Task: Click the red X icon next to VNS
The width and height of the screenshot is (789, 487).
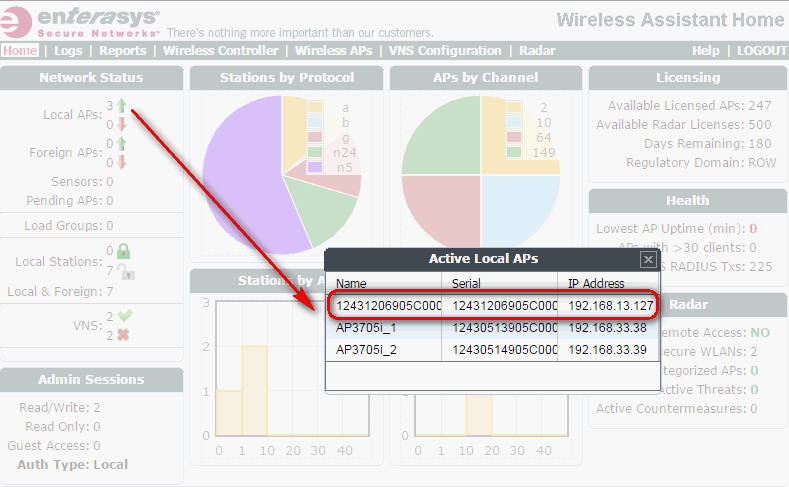Action: pyautogui.click(x=123, y=335)
